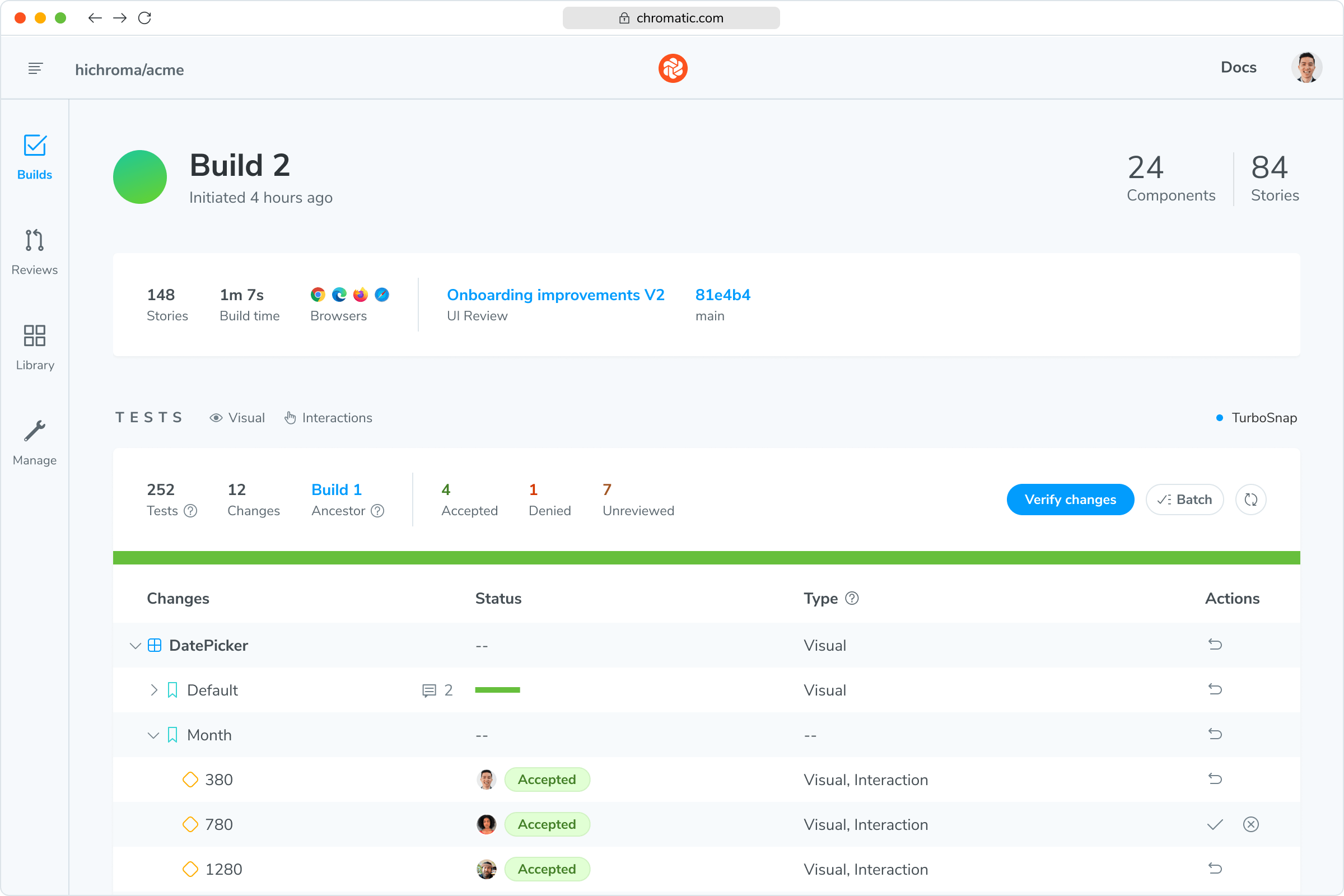Accept the change for story 780 via checkmark
The height and width of the screenshot is (896, 1344).
point(1215,824)
